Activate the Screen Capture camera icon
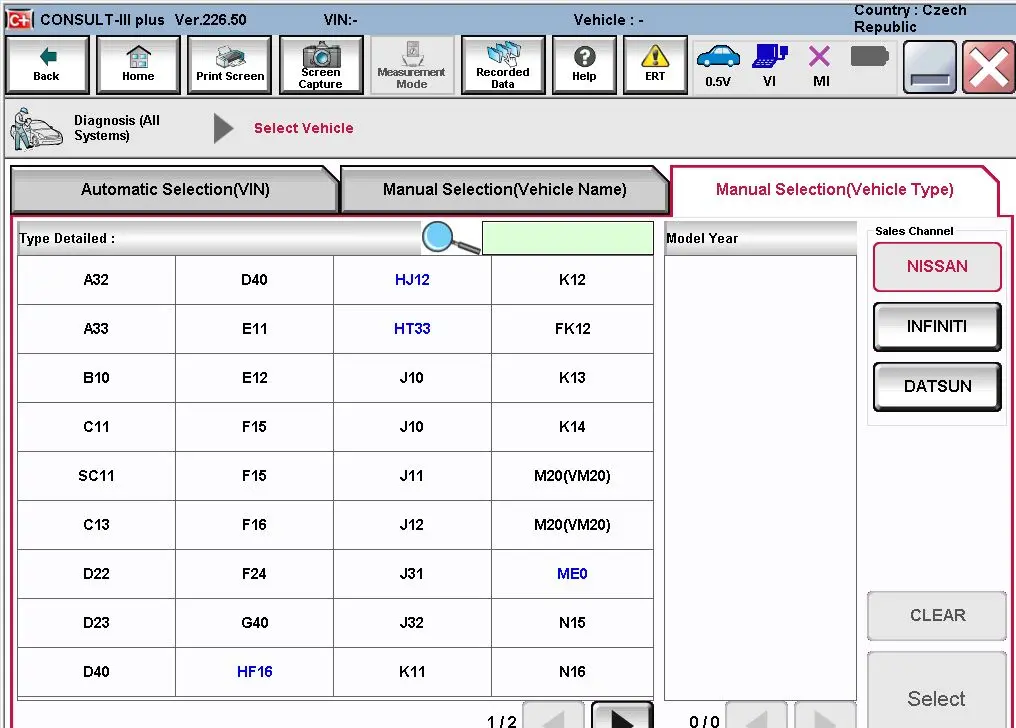Screen dimensions: 1016x728 tap(320, 64)
